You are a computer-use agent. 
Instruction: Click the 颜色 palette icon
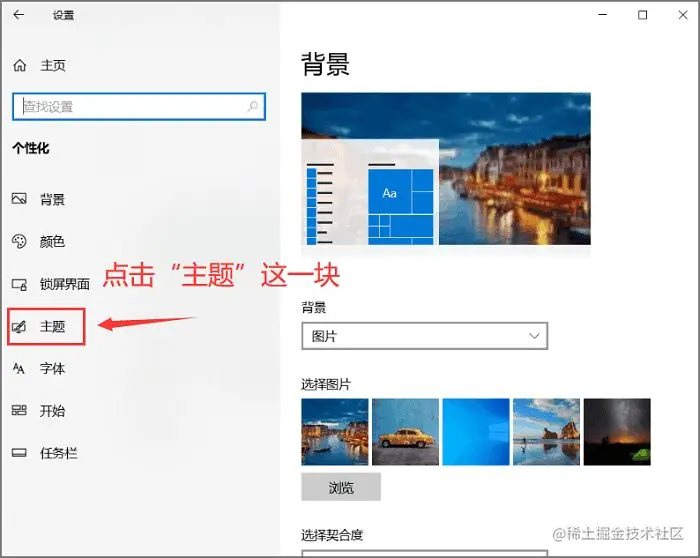click(x=19, y=241)
